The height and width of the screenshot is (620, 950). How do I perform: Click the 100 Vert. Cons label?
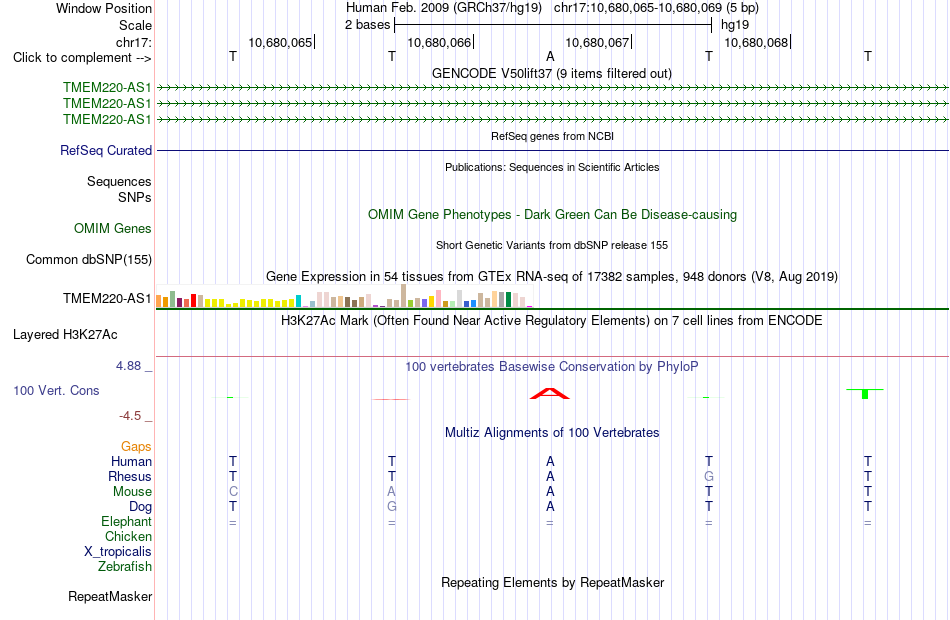coord(56,390)
